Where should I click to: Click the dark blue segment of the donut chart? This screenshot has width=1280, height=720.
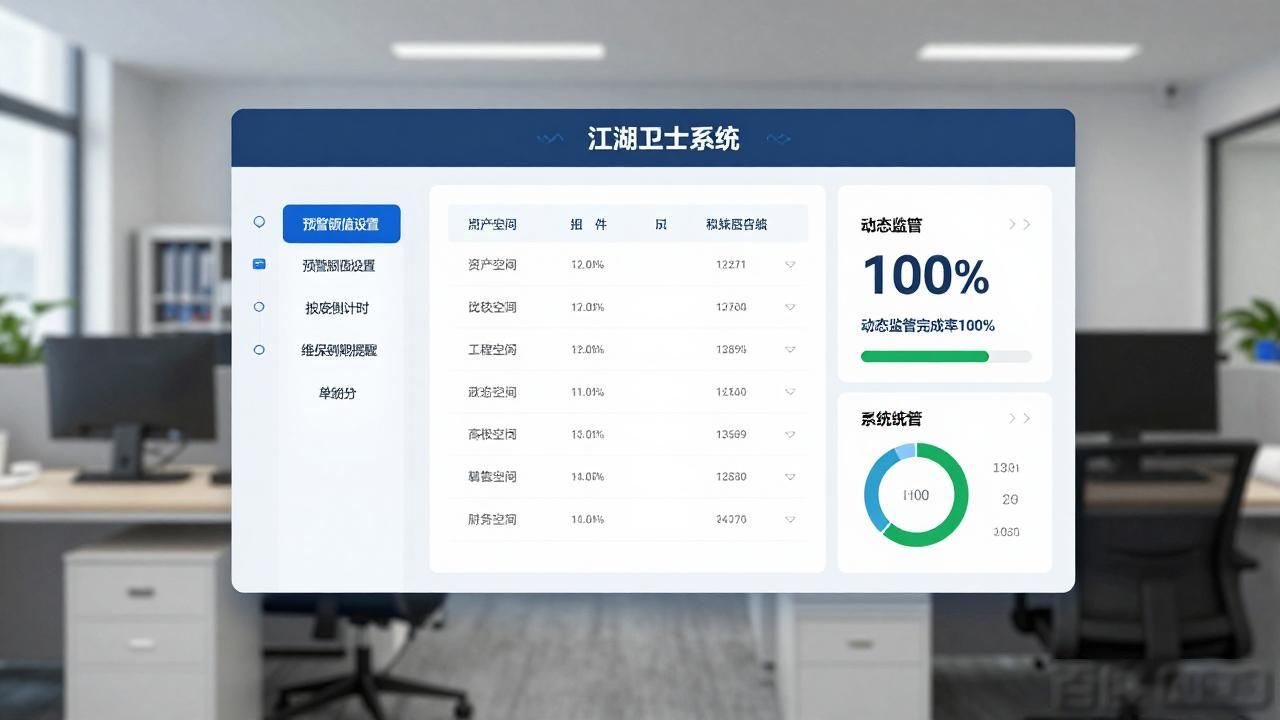pyautogui.click(x=873, y=493)
